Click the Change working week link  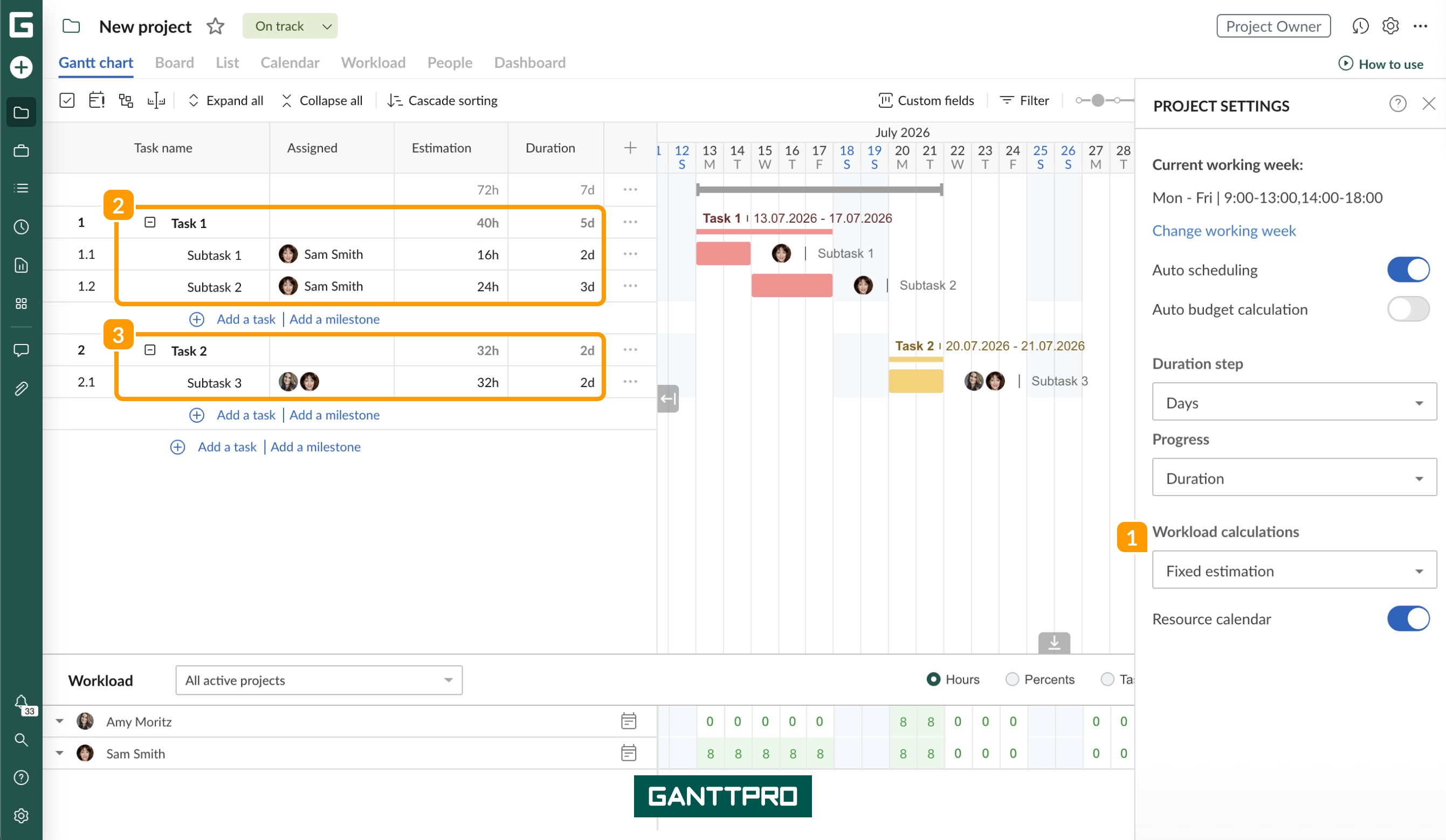pos(1224,231)
